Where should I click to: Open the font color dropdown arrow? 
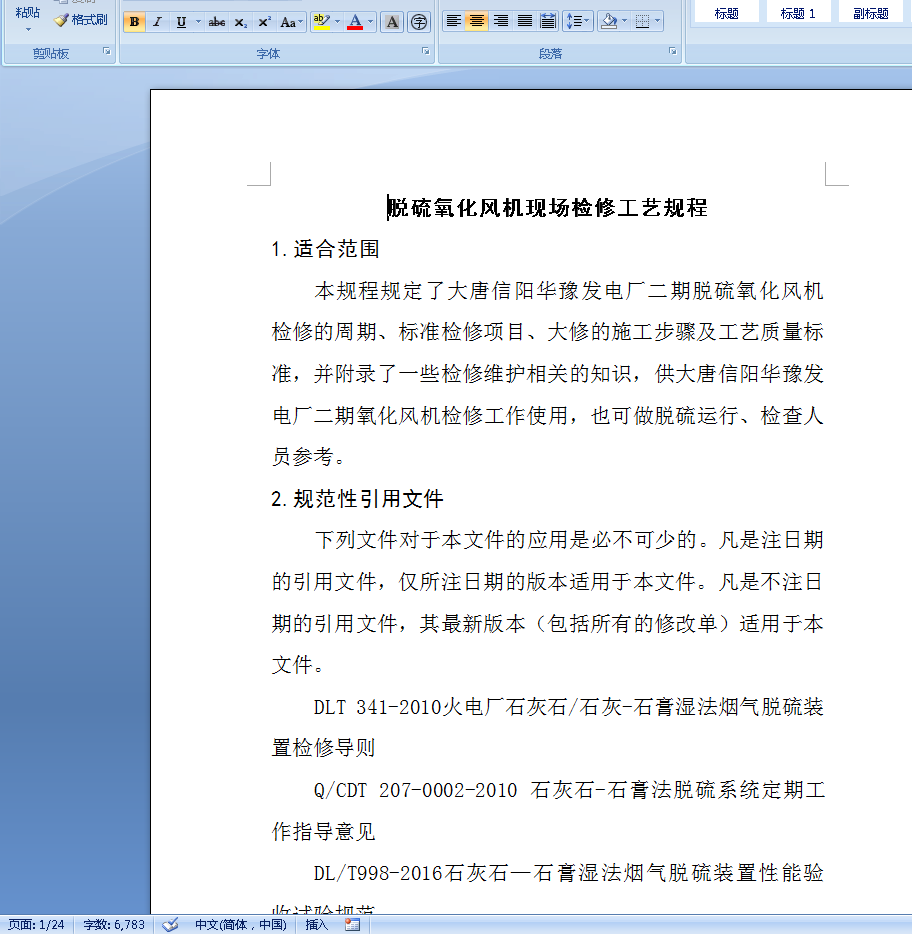point(371,21)
